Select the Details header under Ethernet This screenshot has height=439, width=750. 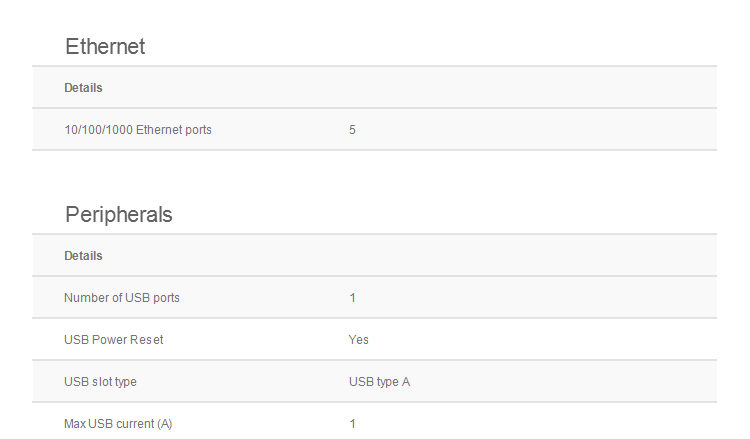tap(83, 88)
